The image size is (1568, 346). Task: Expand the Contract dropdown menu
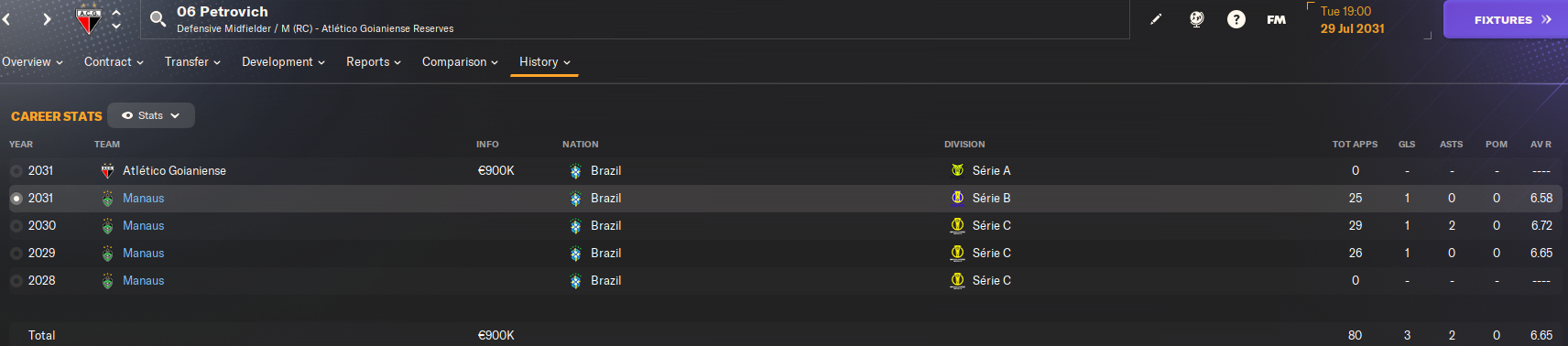coord(114,62)
